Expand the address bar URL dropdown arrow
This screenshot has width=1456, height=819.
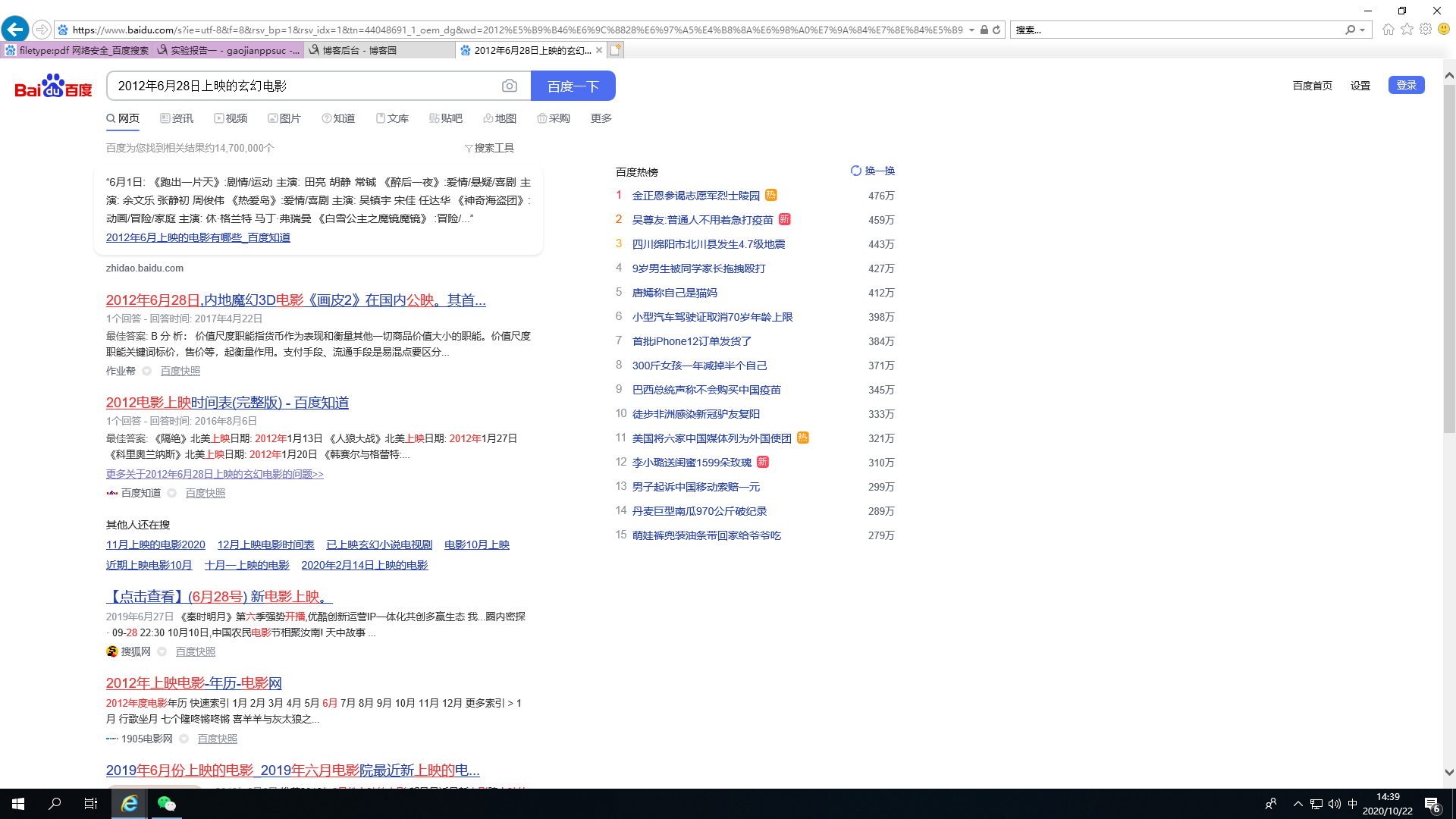point(971,30)
